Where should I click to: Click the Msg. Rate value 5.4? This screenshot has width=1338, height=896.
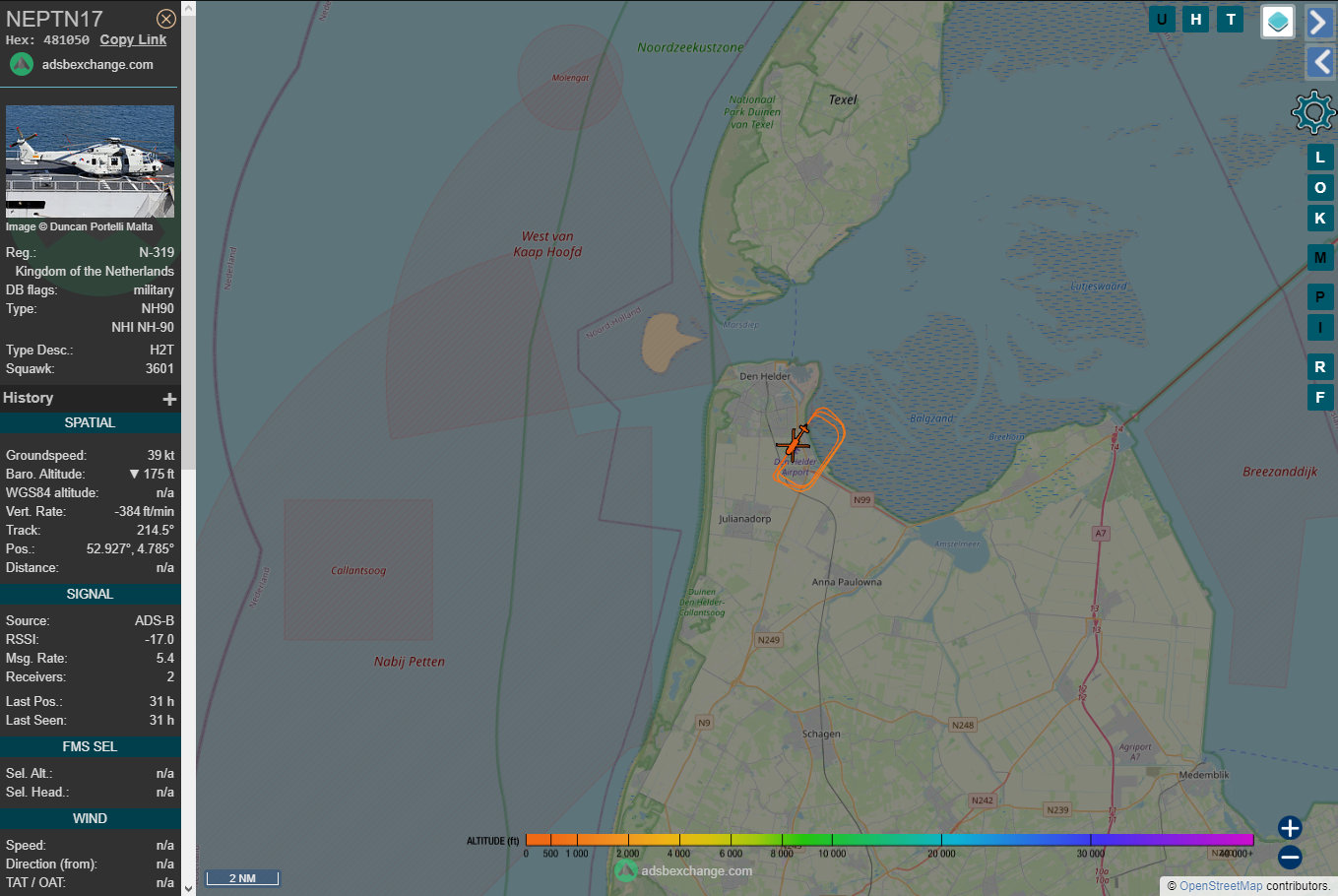pos(164,658)
